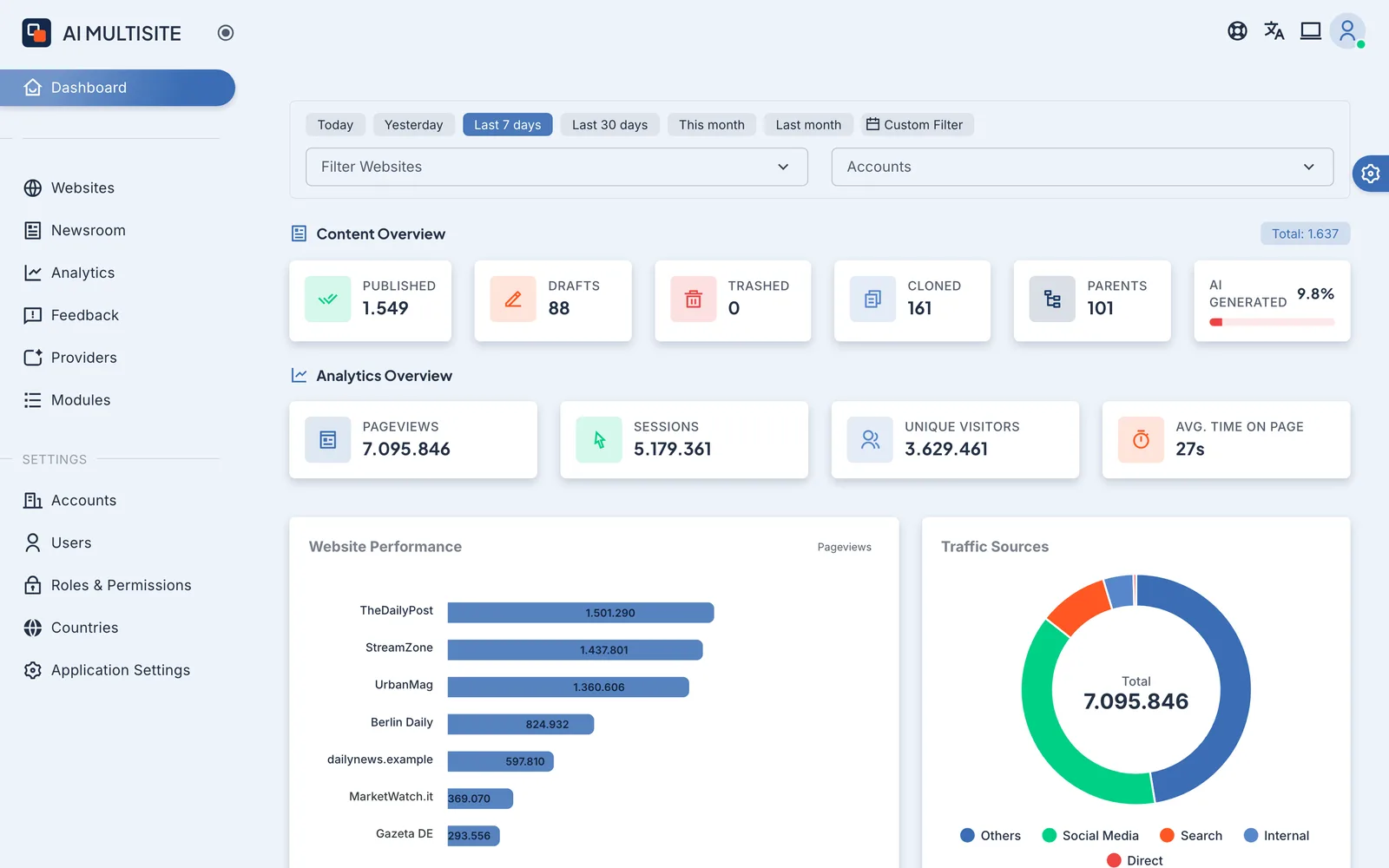This screenshot has width=1389, height=868.
Task: Click the dailynews.example bar 597.810
Action: pyautogui.click(x=501, y=761)
